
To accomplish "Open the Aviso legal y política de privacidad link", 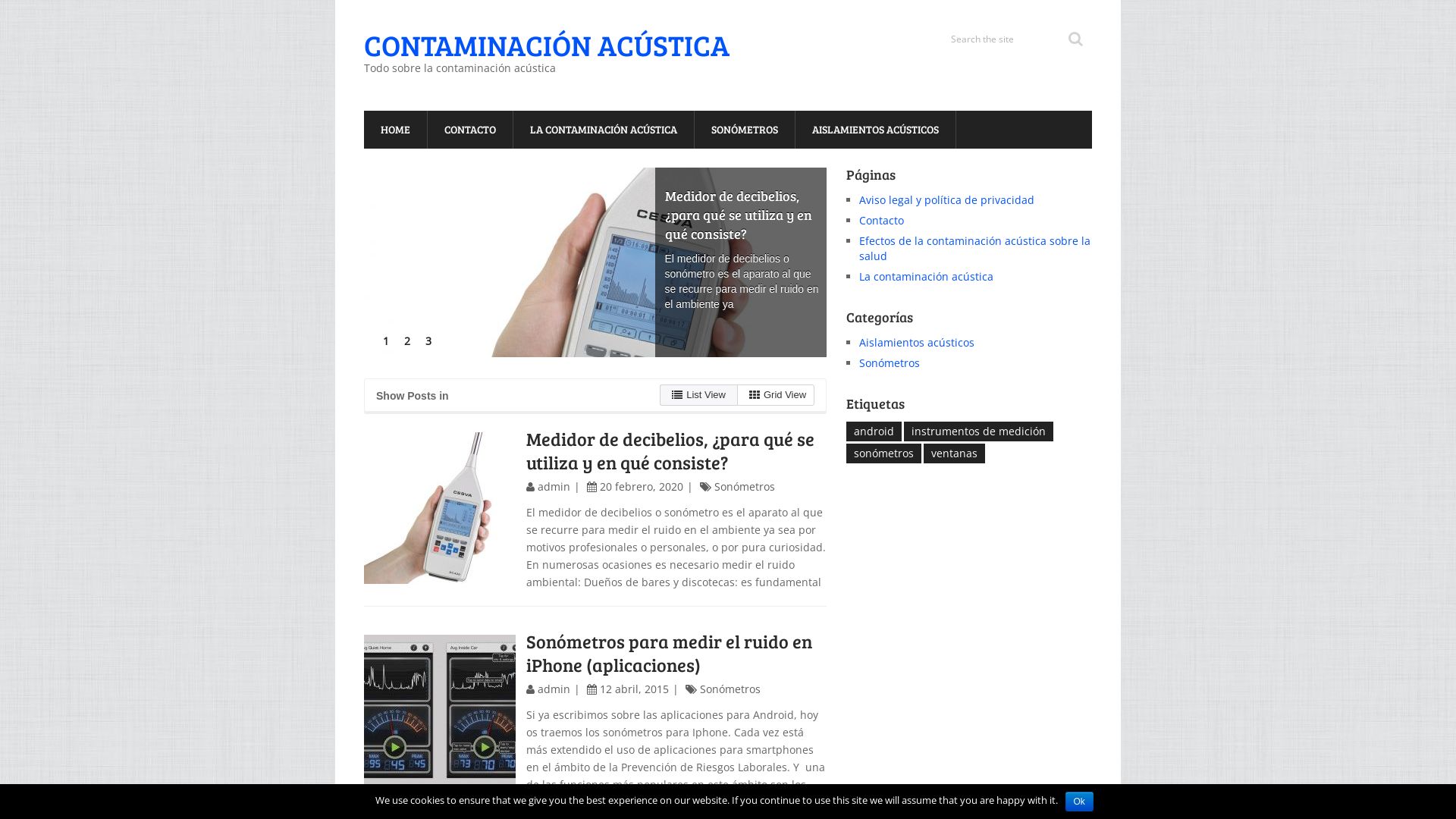I will click(x=946, y=199).
